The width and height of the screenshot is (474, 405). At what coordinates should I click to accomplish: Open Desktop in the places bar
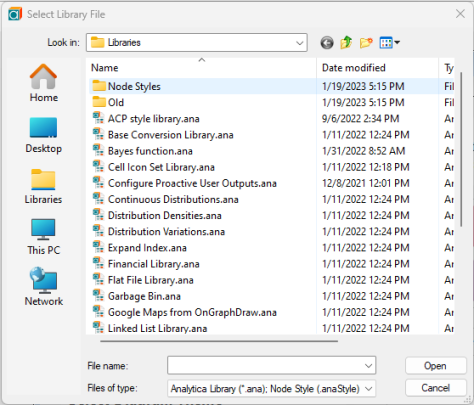pos(44,134)
